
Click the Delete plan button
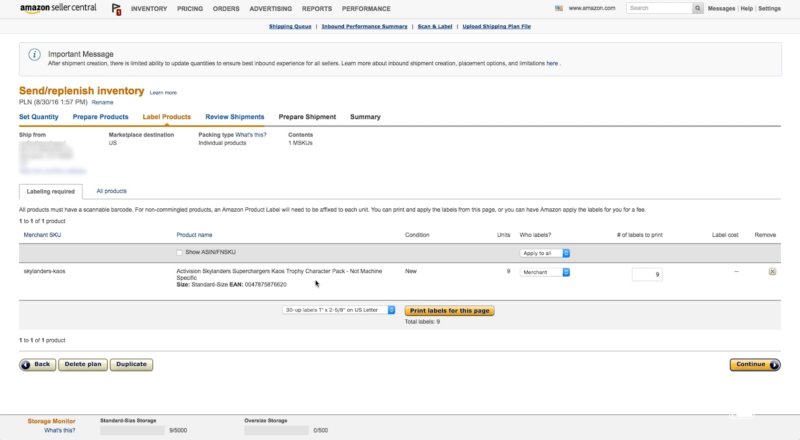click(x=83, y=364)
